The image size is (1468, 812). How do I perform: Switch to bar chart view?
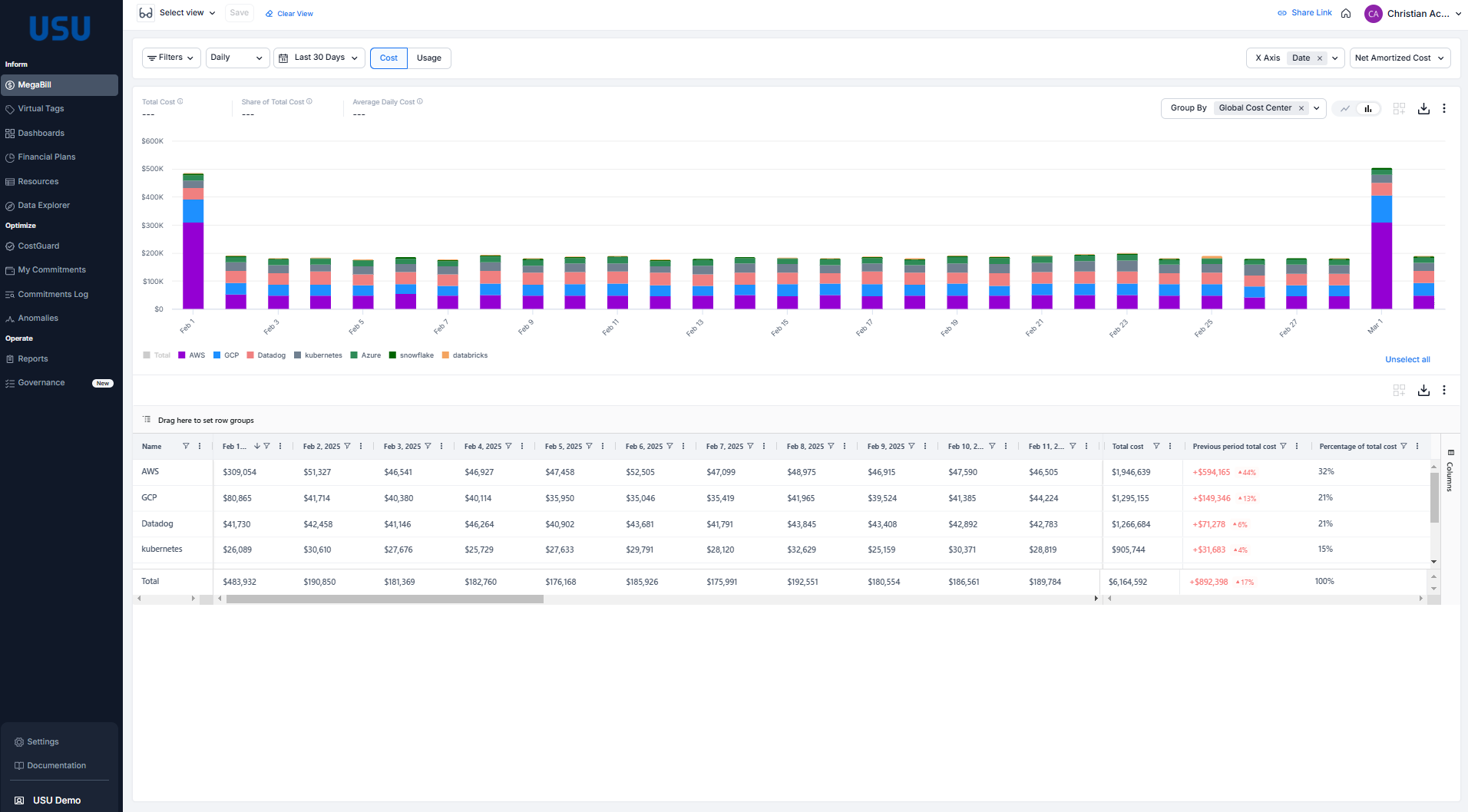point(1368,109)
